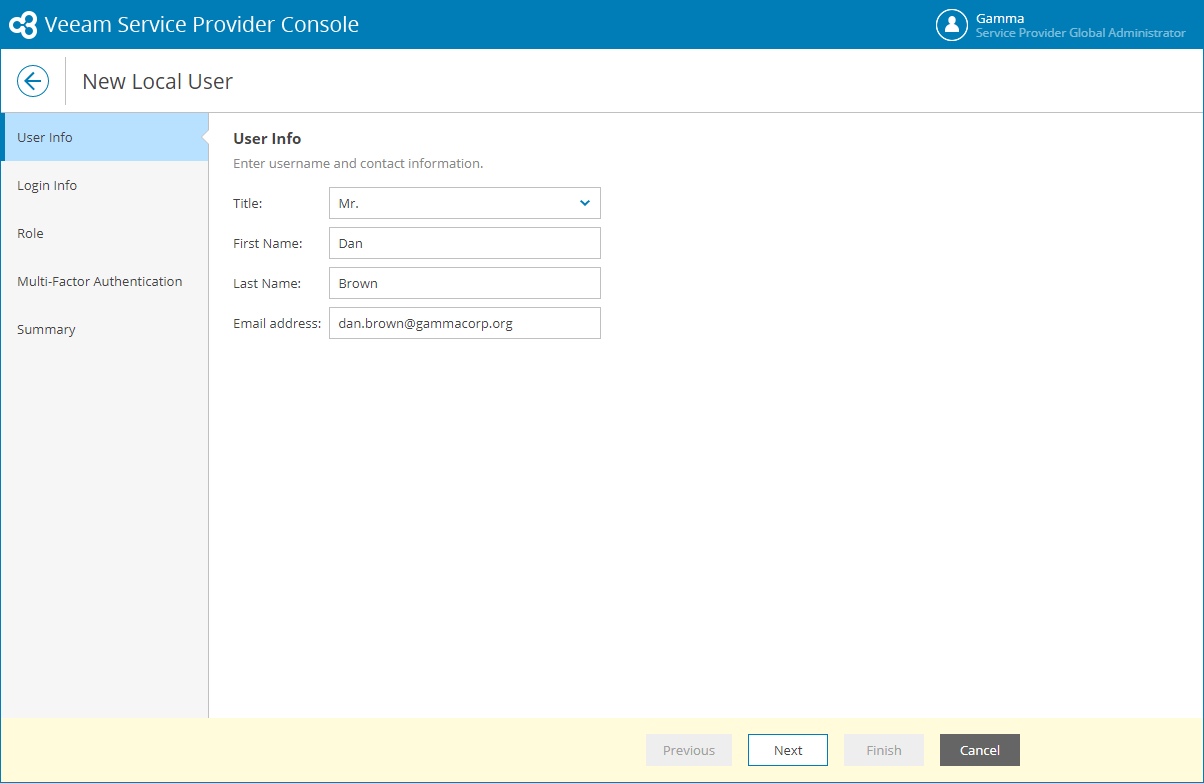
Task: Click Service Provider Global Administrator text
Action: point(1081,33)
